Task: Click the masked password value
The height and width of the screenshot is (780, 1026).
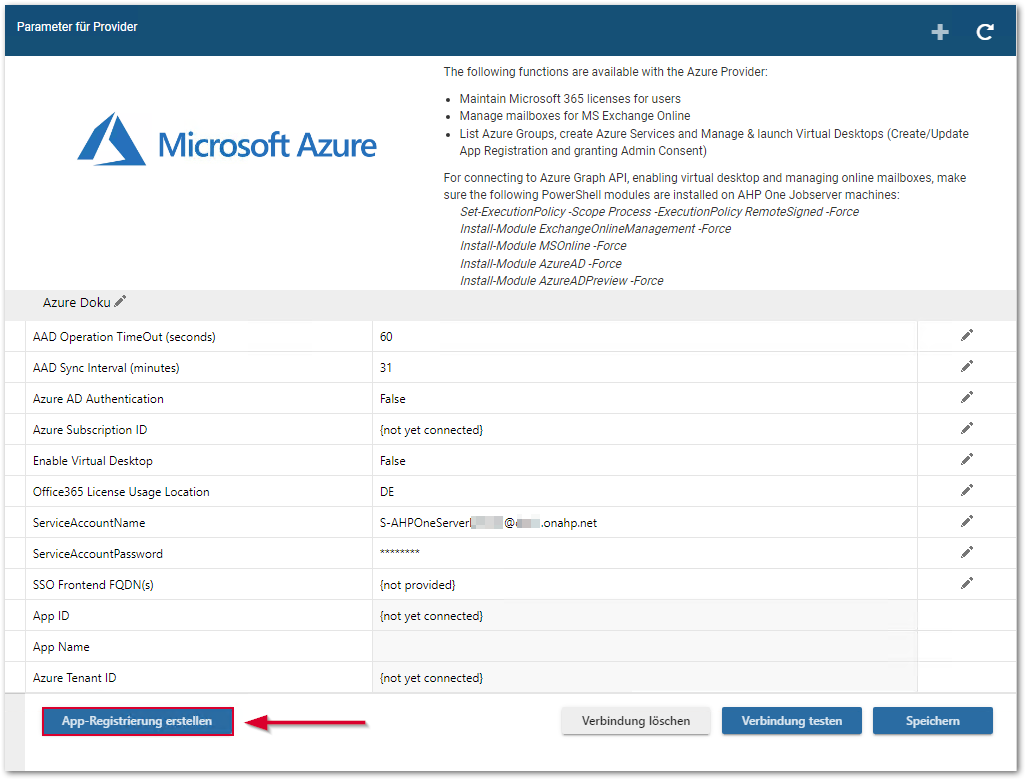Action: pos(400,552)
